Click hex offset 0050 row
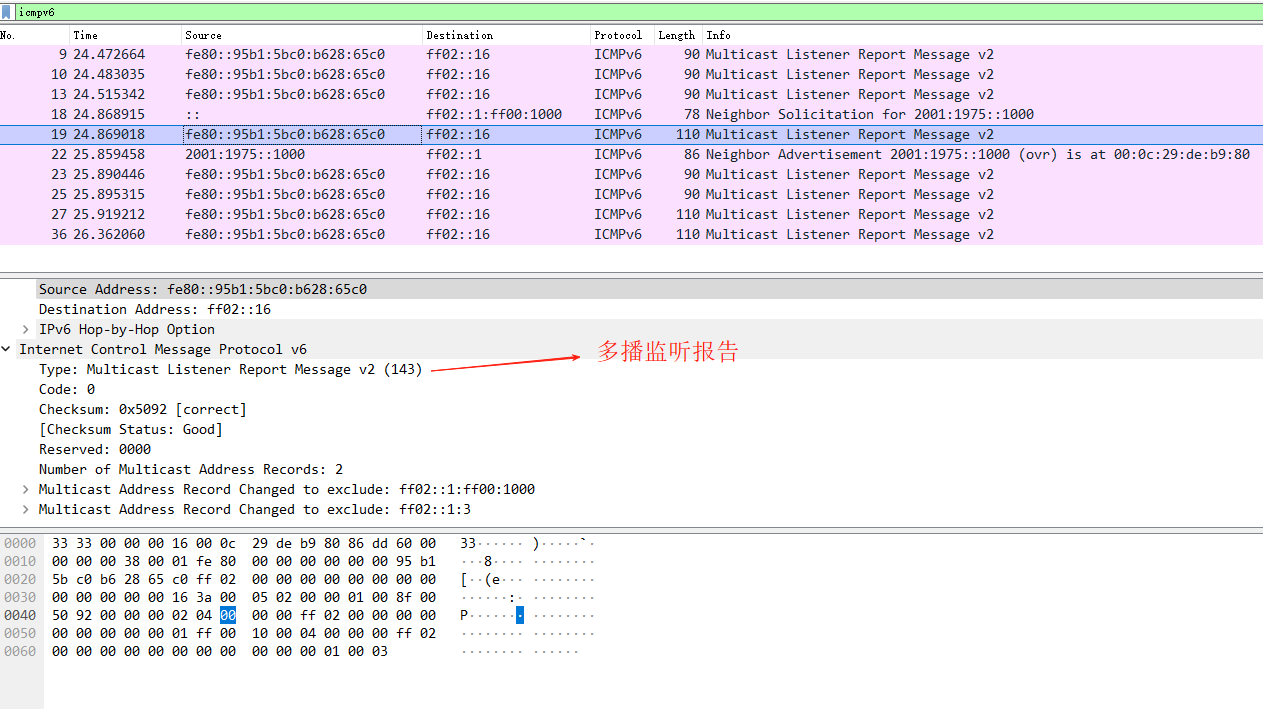This screenshot has width=1263, height=709. (20, 633)
